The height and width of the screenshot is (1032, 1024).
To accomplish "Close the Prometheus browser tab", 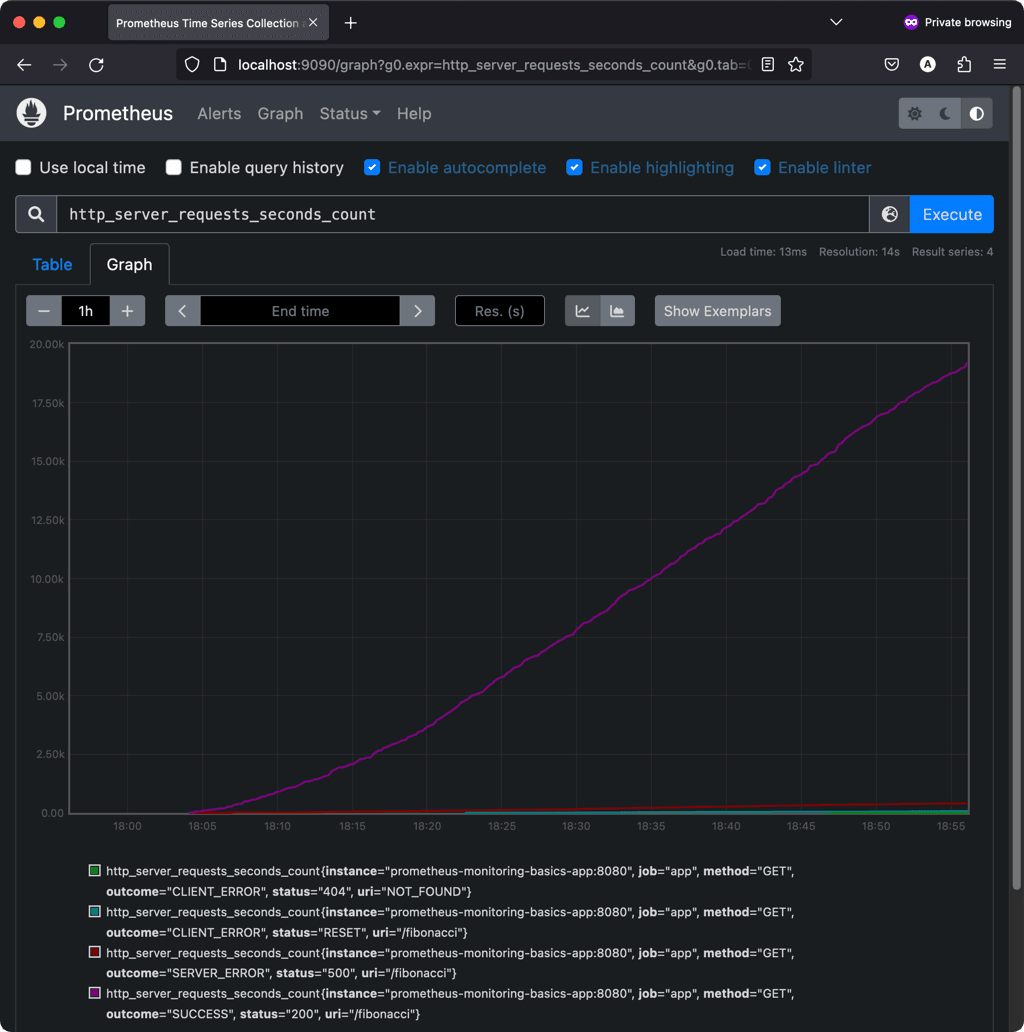I will 313,22.
